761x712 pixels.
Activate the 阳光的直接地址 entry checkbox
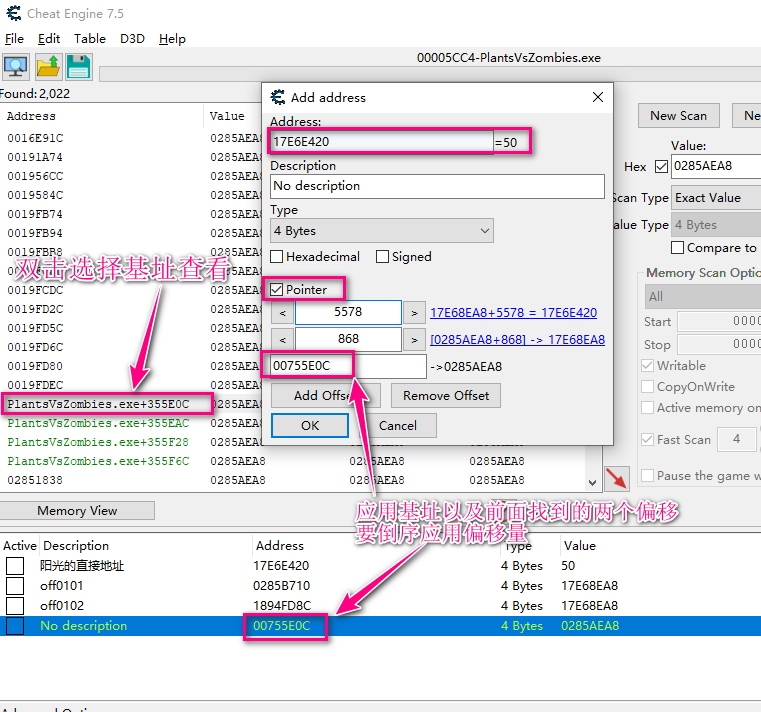pyautogui.click(x=15, y=566)
